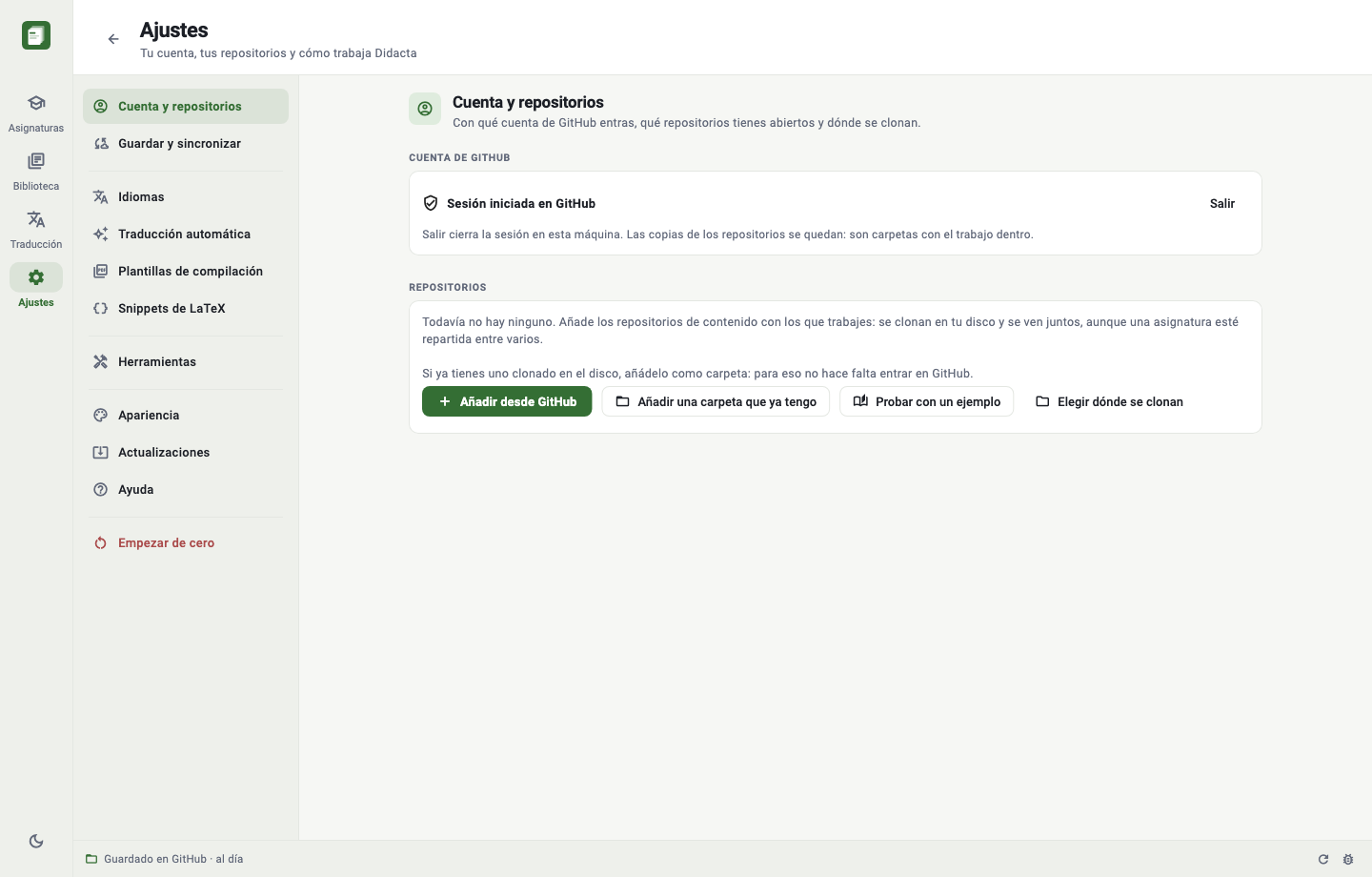Show the Snippets de LaTeX settings
Screen dimensions: 1372x877
(186, 308)
